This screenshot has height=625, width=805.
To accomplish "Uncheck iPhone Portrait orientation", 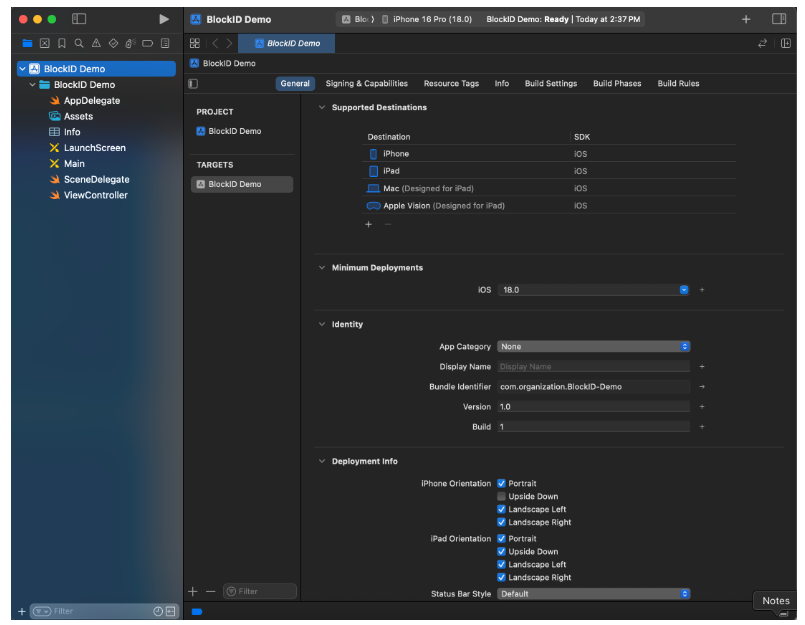I will [502, 484].
